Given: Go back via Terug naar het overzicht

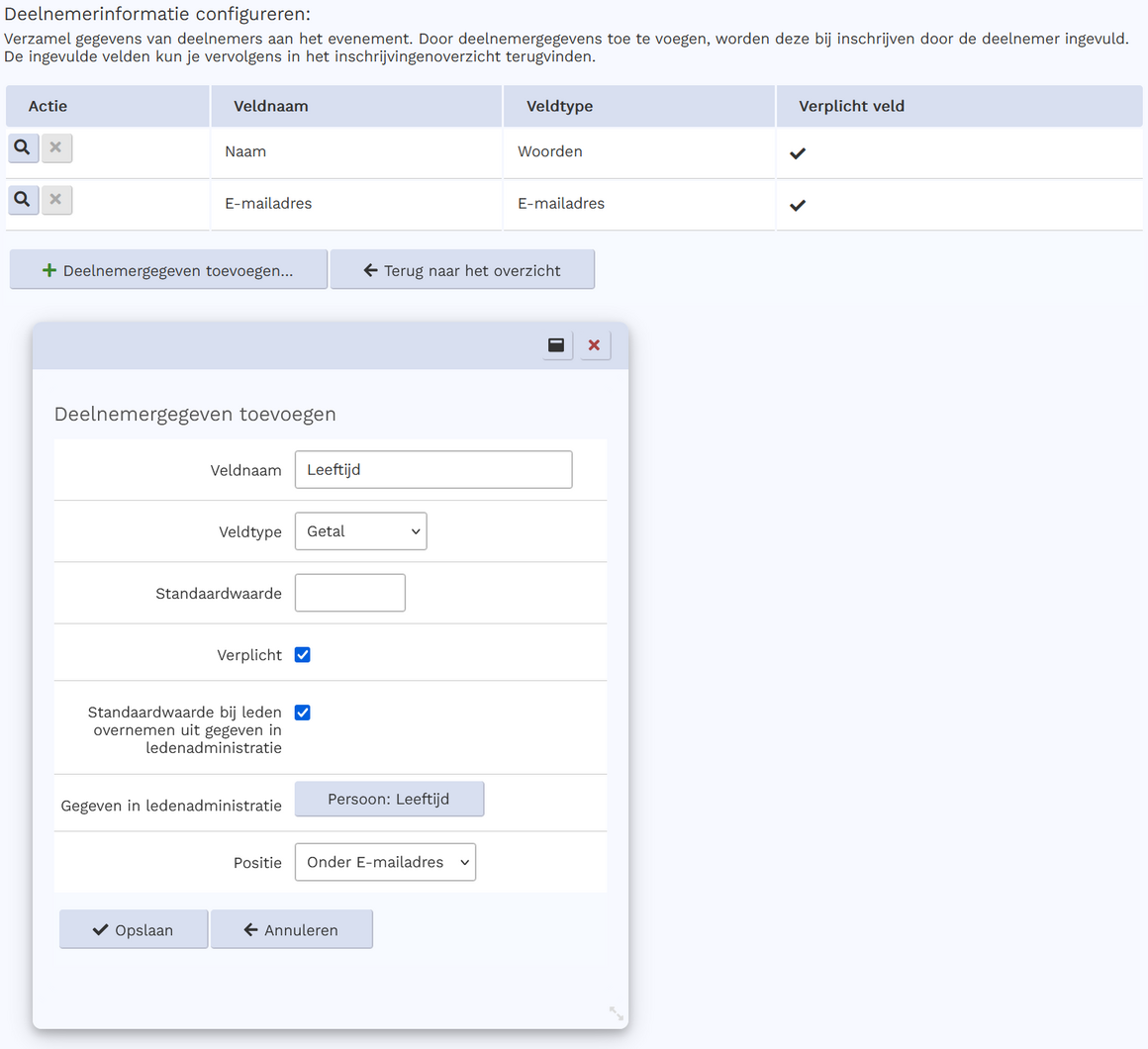Looking at the screenshot, I should (462, 270).
